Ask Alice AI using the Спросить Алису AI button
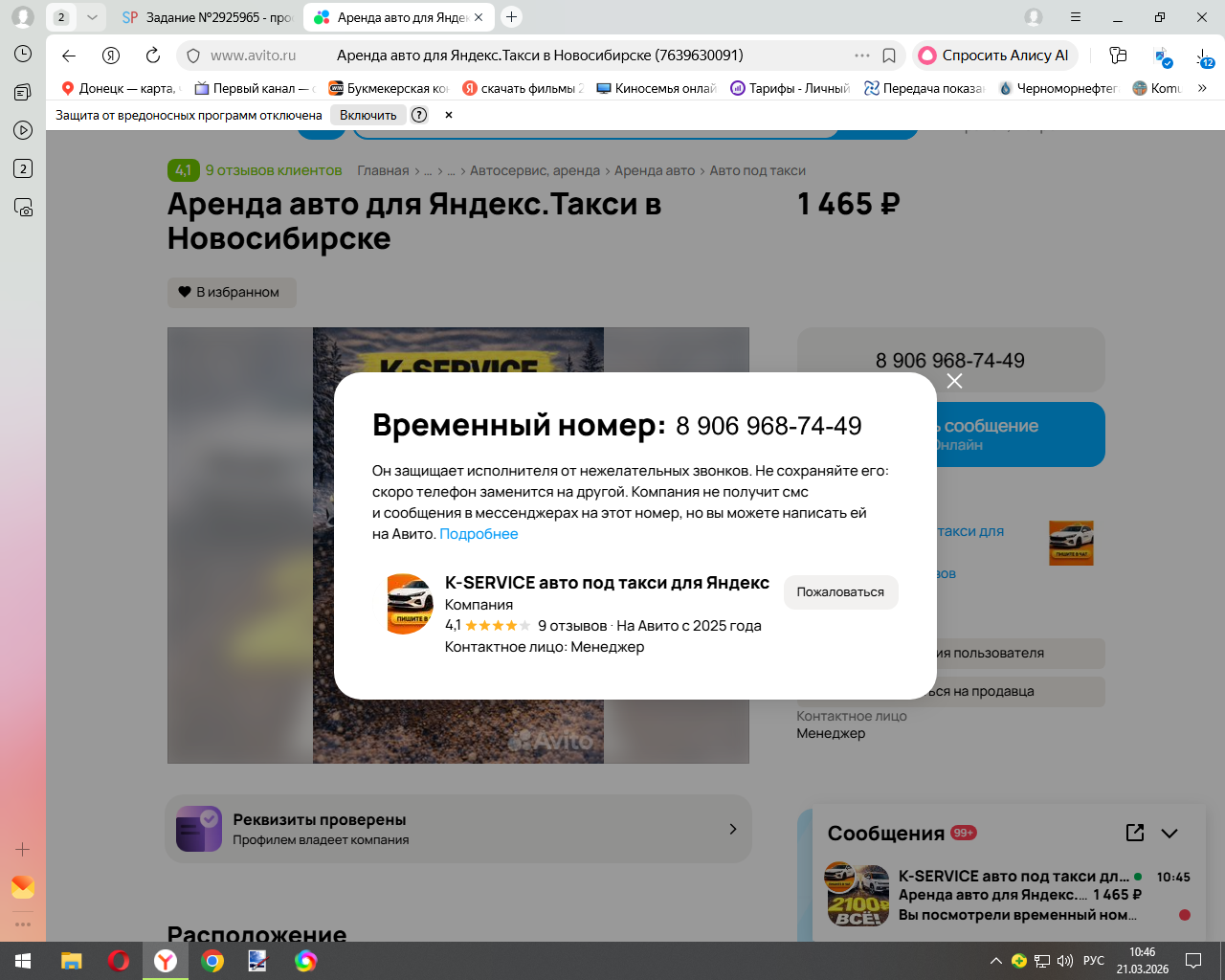 (995, 56)
